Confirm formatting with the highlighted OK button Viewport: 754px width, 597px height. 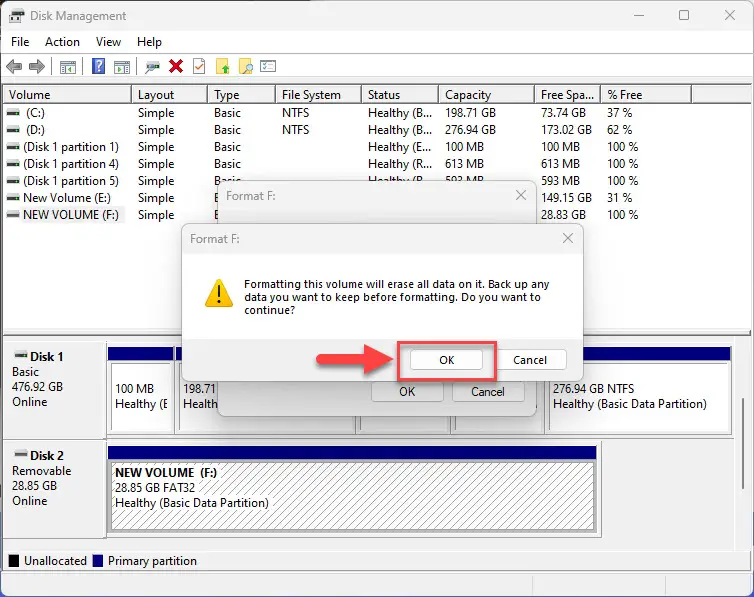pyautogui.click(x=446, y=360)
